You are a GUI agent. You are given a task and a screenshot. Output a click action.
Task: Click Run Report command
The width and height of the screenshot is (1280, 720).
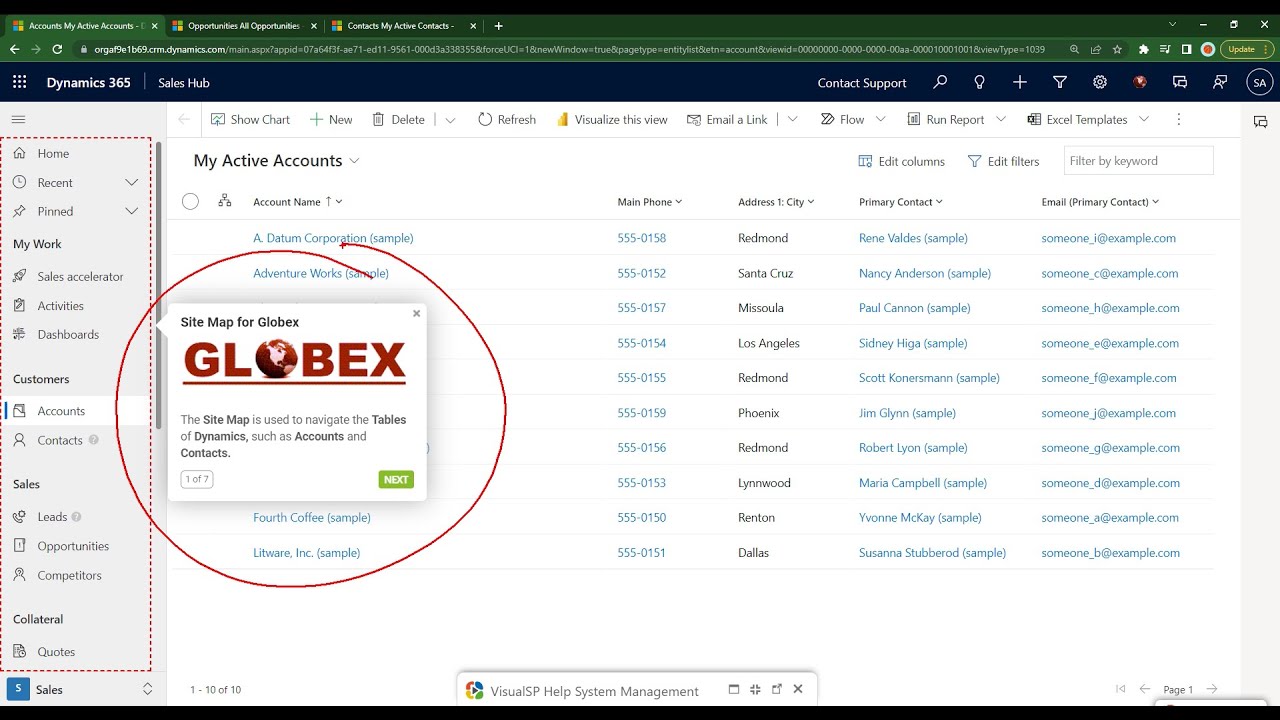pos(946,119)
